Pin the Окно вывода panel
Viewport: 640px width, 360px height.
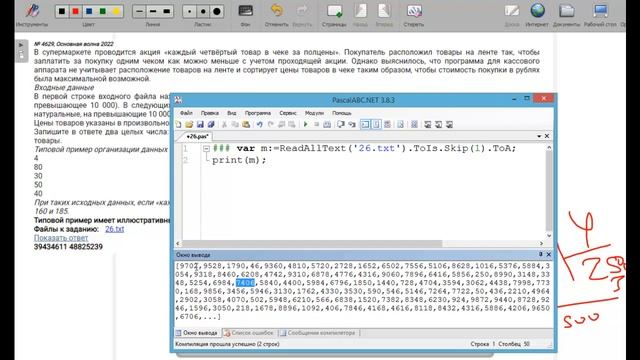540,254
